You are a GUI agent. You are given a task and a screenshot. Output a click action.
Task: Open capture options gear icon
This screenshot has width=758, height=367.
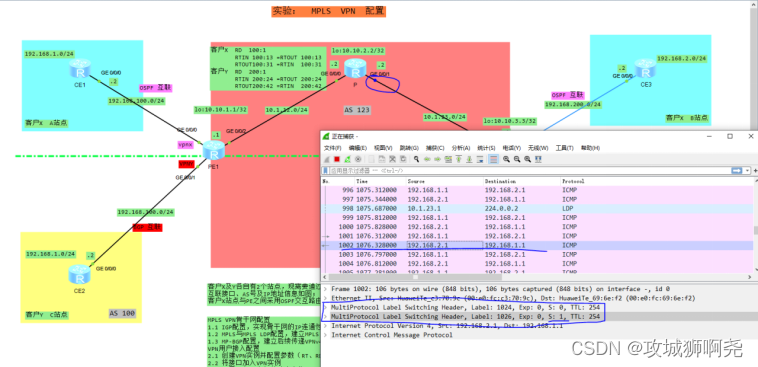pyautogui.click(x=358, y=159)
